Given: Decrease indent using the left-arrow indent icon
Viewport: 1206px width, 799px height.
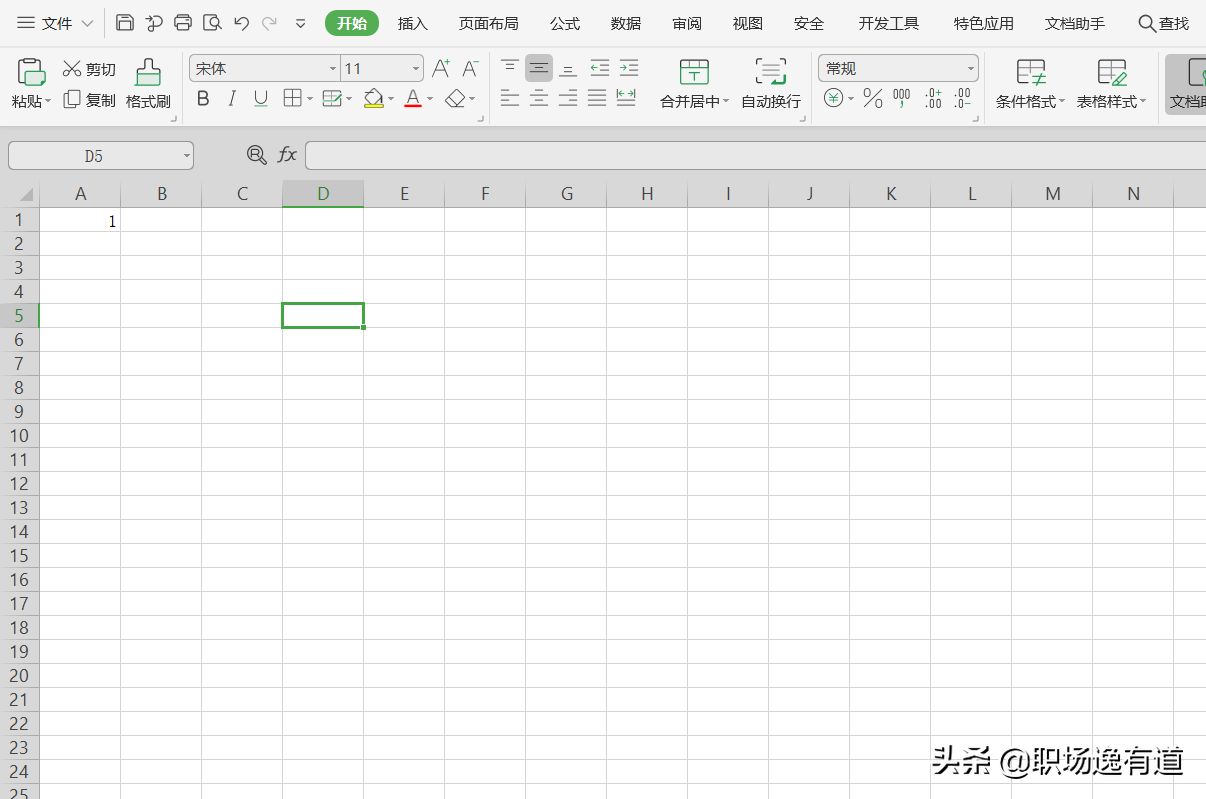Looking at the screenshot, I should [x=599, y=68].
